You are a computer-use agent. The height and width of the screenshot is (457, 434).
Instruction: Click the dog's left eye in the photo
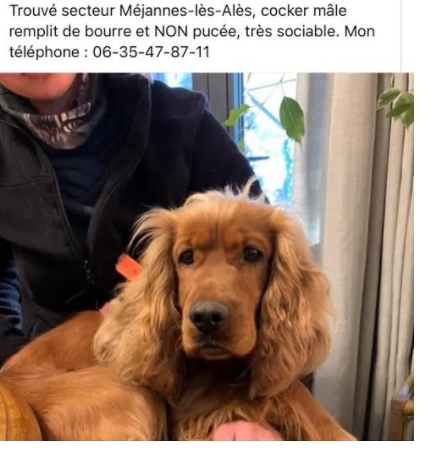click(187, 257)
